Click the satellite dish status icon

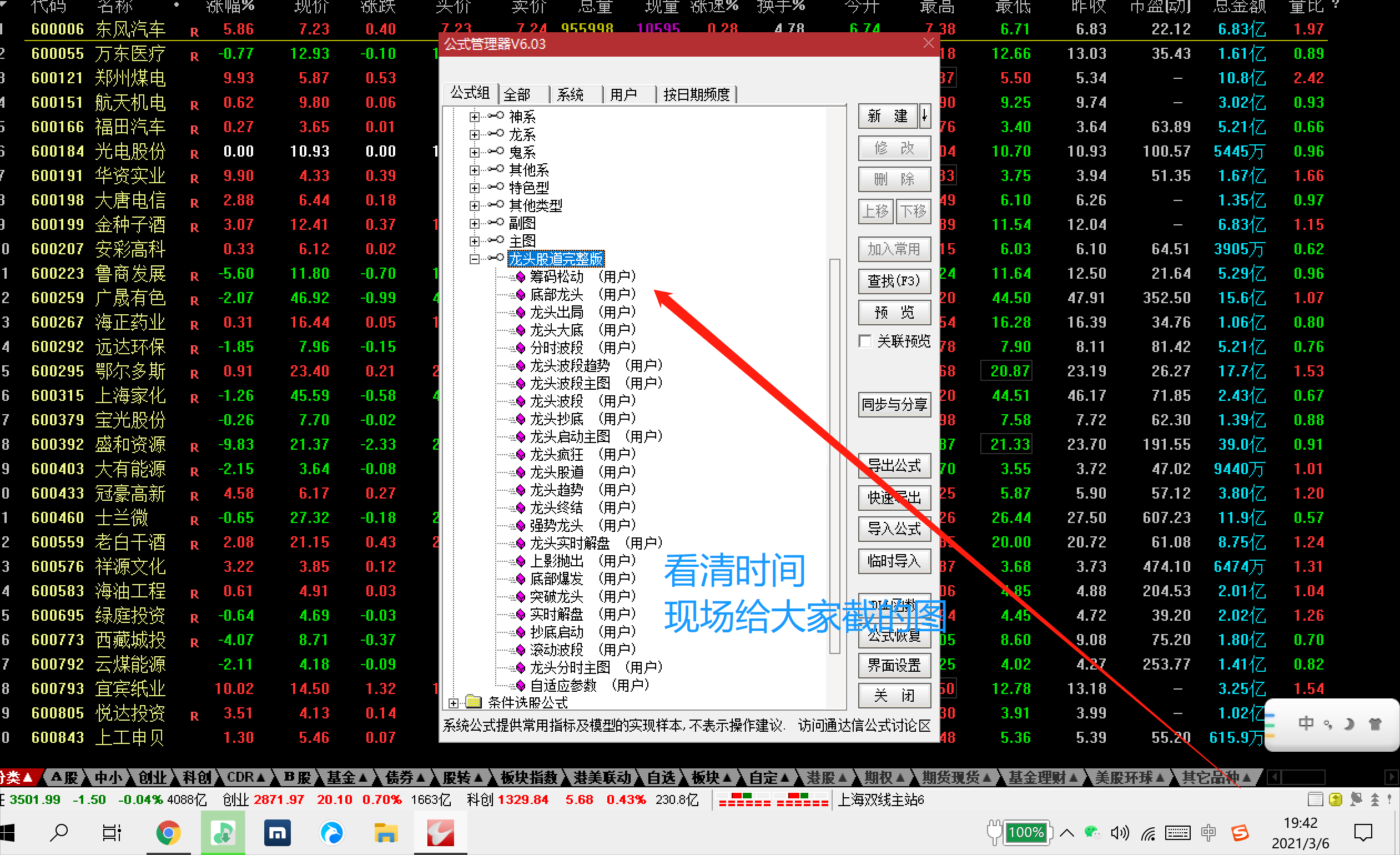(x=1356, y=799)
